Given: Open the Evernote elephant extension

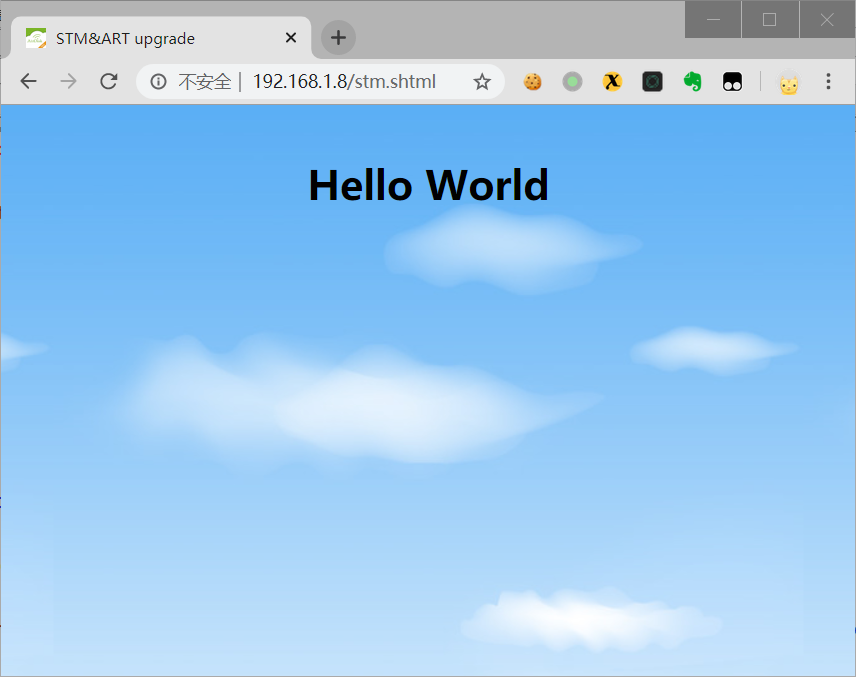Looking at the screenshot, I should 692,82.
